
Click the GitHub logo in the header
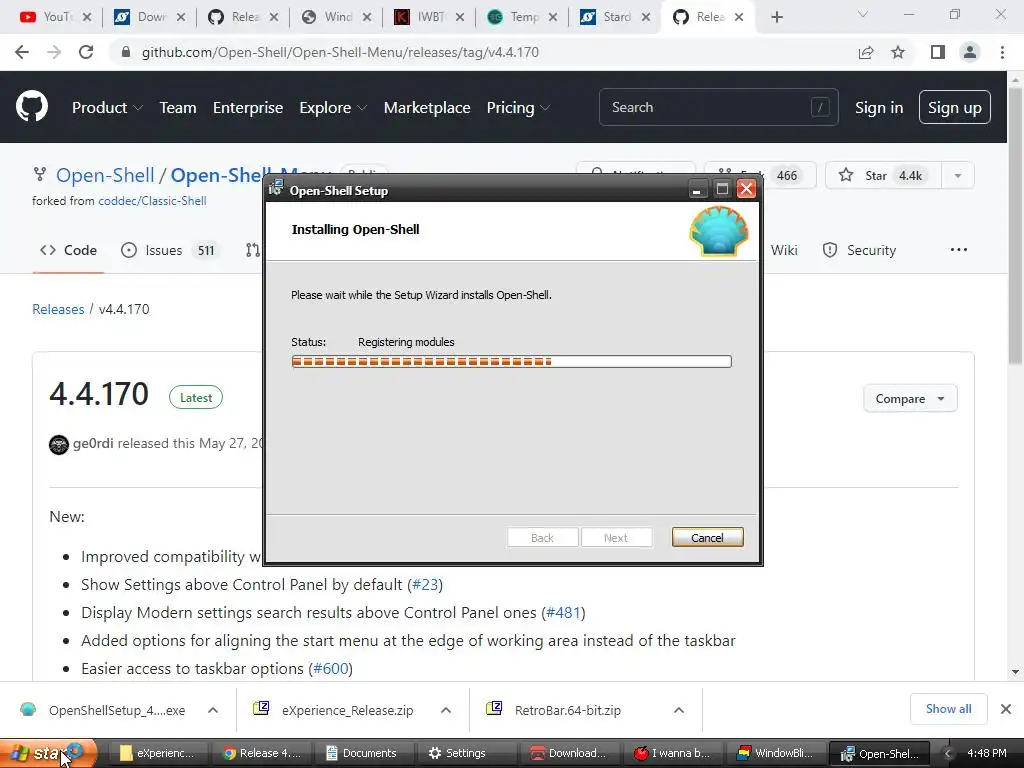(x=32, y=107)
